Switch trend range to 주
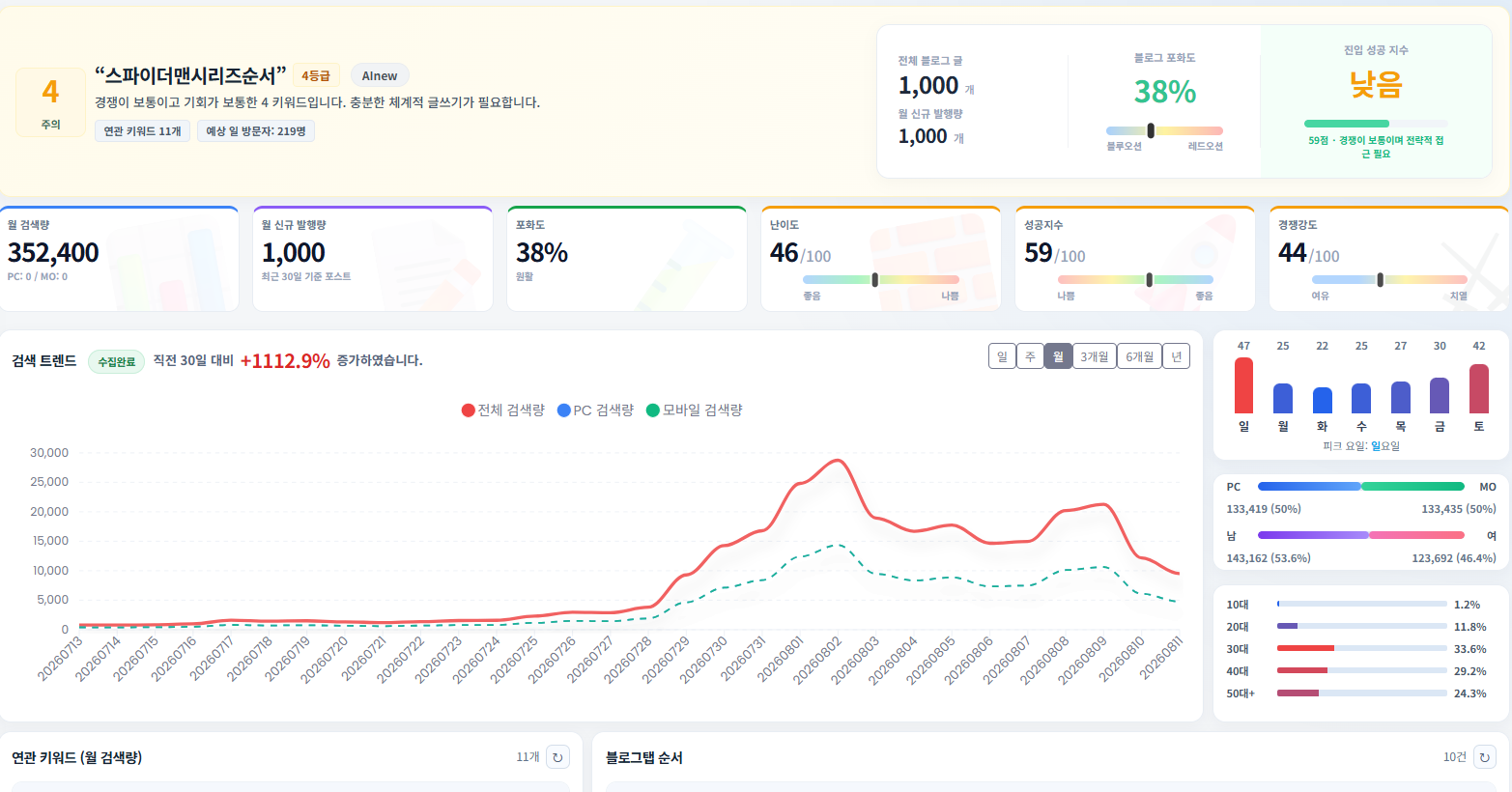Screen dimensions: 1512x792 1030,356
